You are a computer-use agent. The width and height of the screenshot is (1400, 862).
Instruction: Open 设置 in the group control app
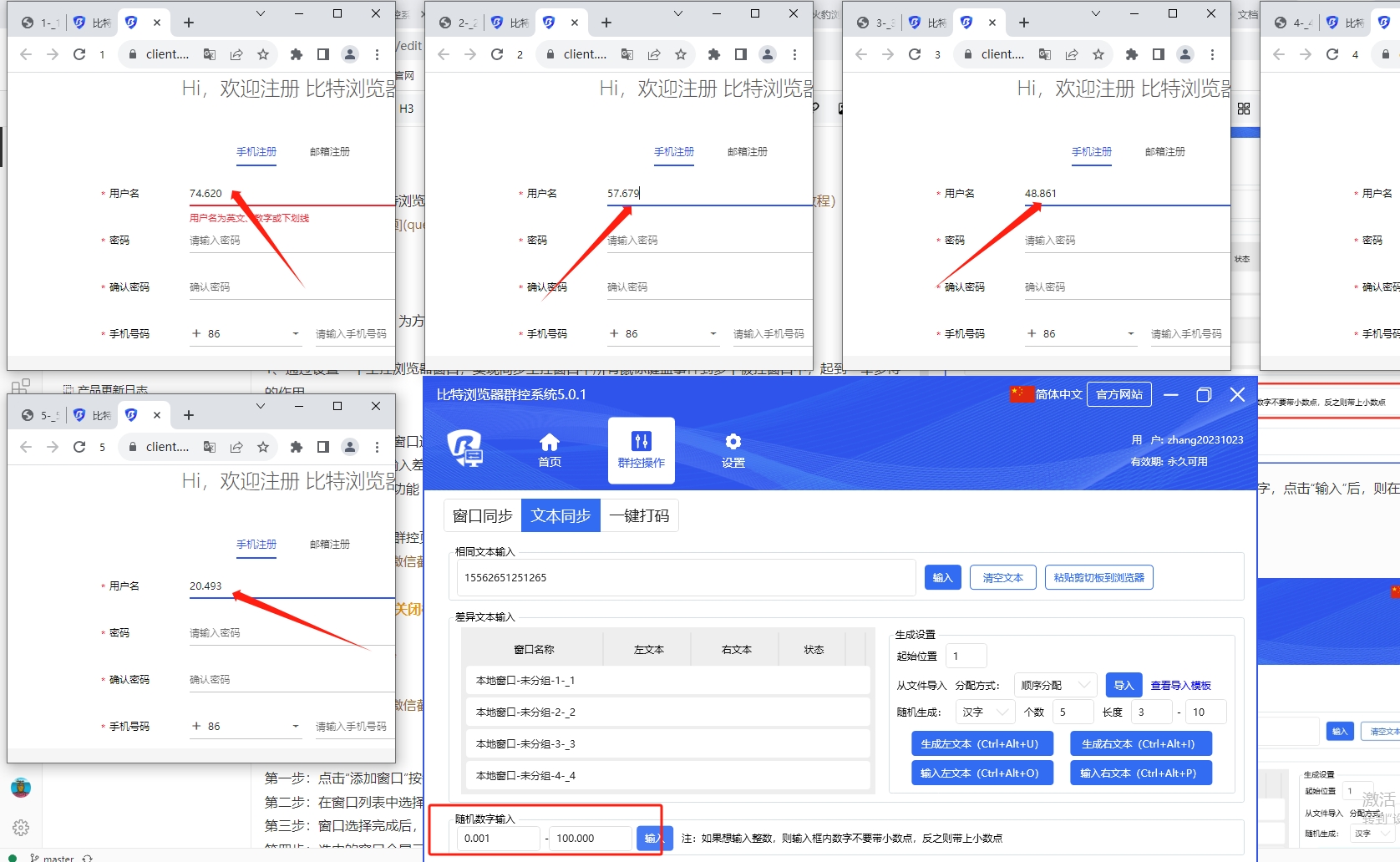733,450
